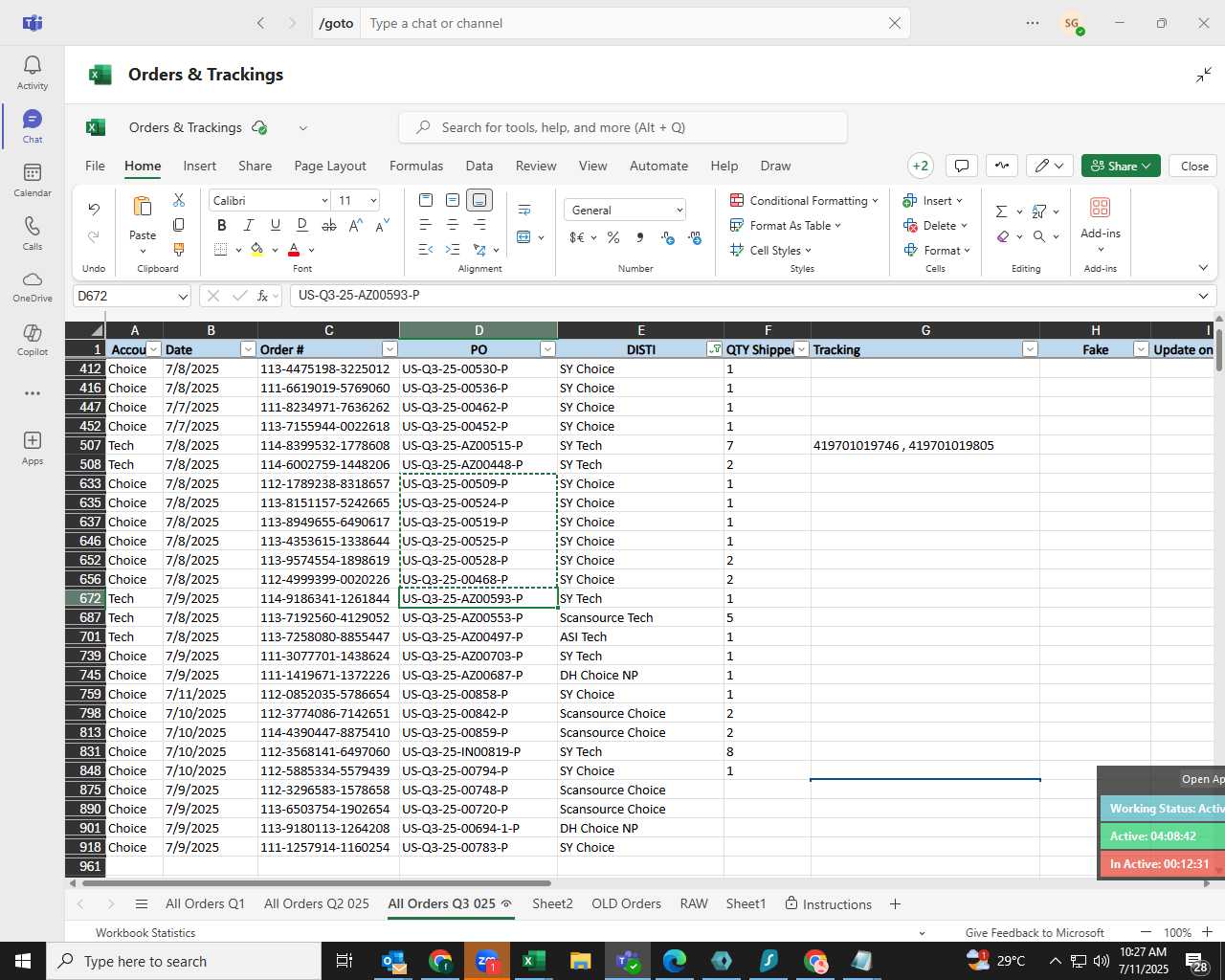
Task: Apply Percent Style number format
Action: point(613,237)
